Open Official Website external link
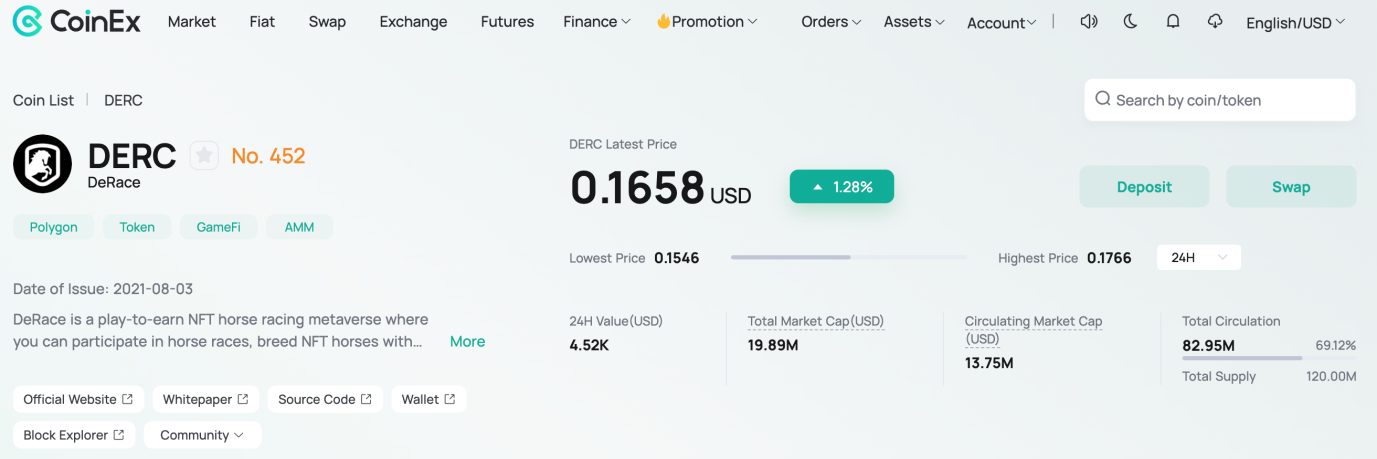1377x459 pixels. 79,399
